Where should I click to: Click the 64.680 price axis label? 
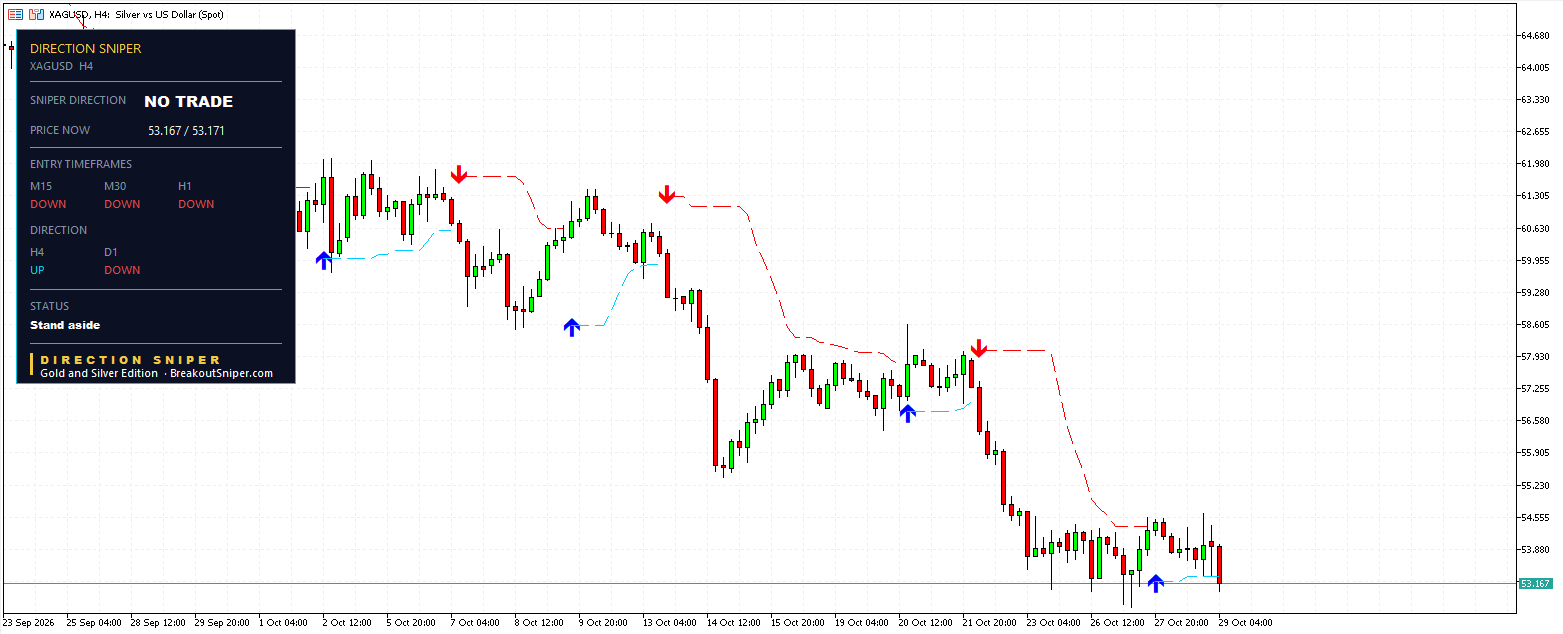click(1535, 36)
